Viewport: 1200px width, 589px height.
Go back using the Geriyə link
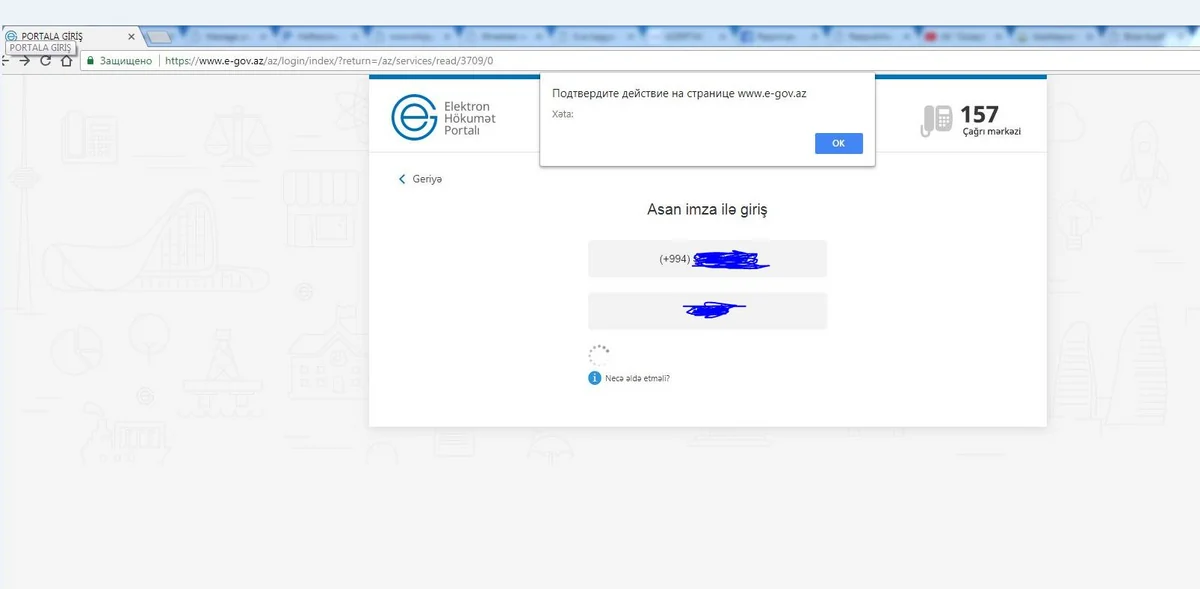421,179
